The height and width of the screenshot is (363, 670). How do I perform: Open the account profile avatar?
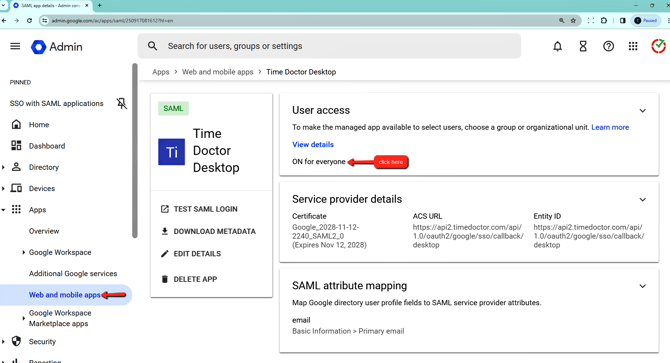658,46
